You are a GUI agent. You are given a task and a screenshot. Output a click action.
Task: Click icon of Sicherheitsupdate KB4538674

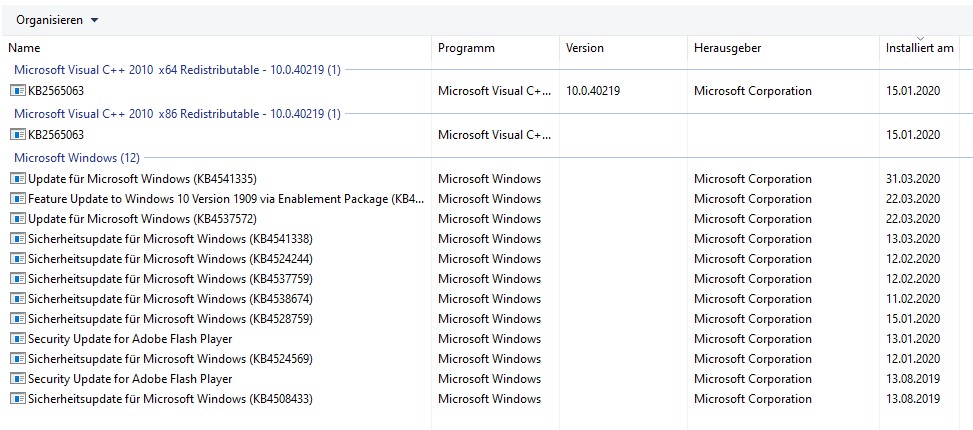point(18,299)
